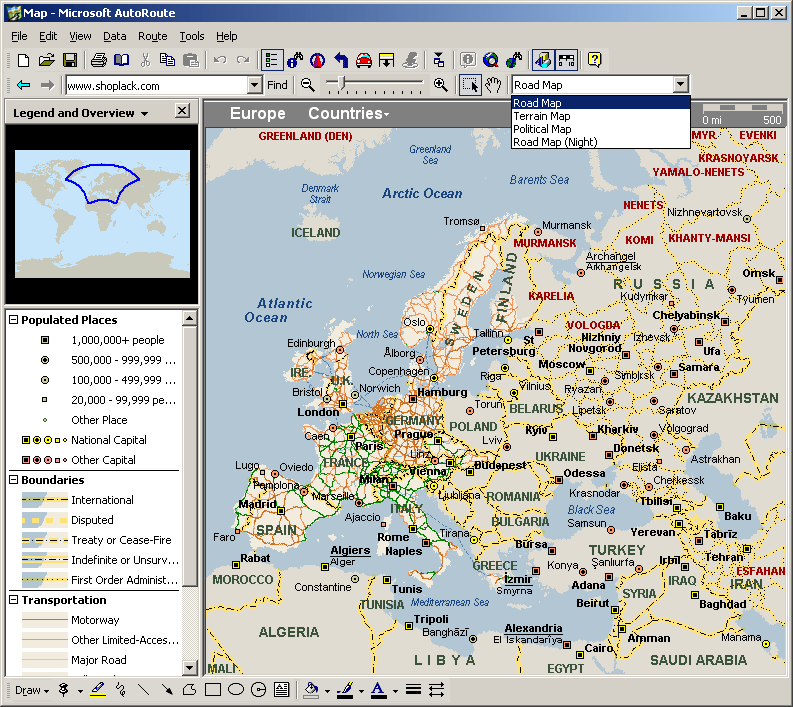Select Road Map option in dropdown list

[x=601, y=103]
